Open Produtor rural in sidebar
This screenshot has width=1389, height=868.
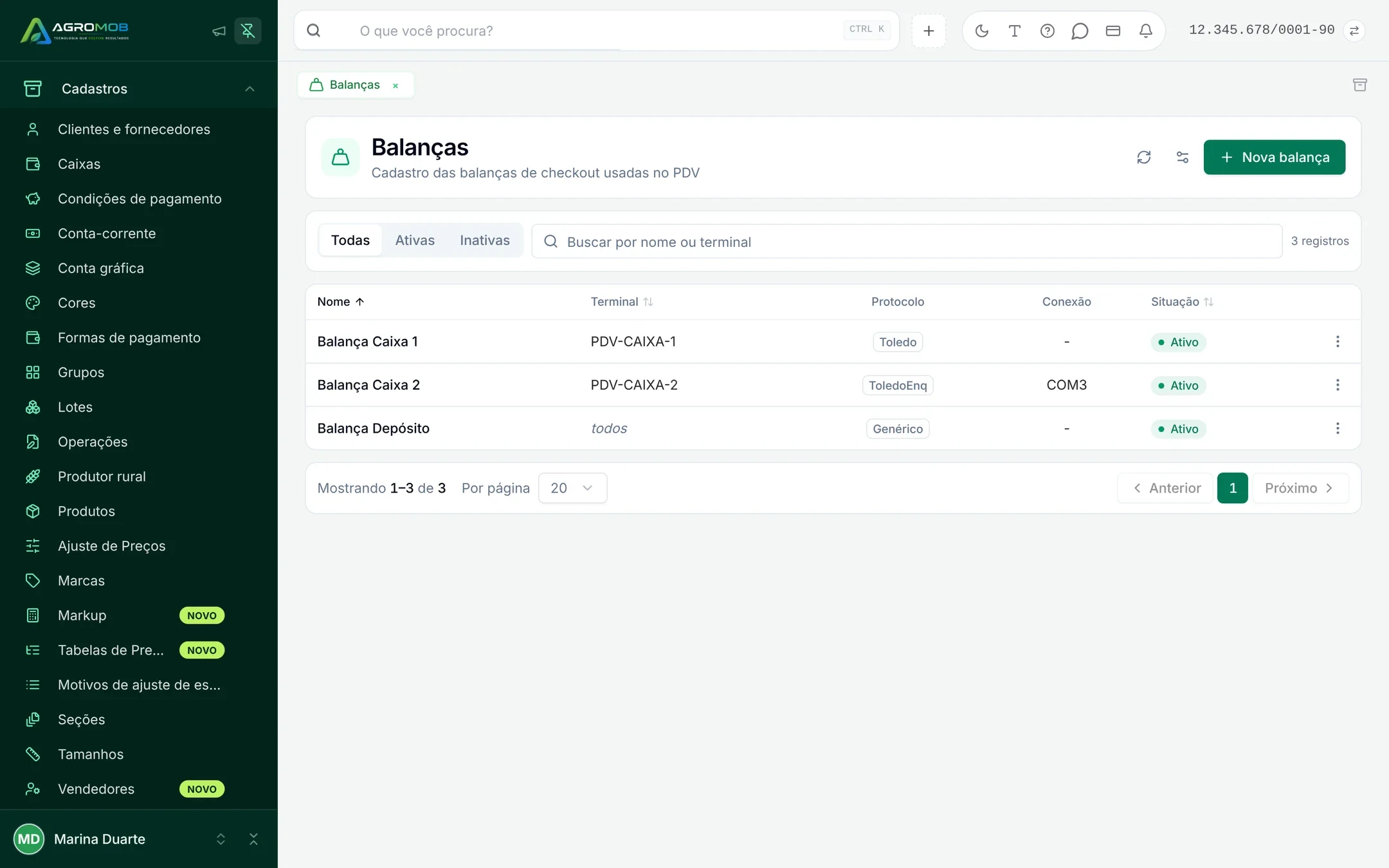click(x=102, y=476)
